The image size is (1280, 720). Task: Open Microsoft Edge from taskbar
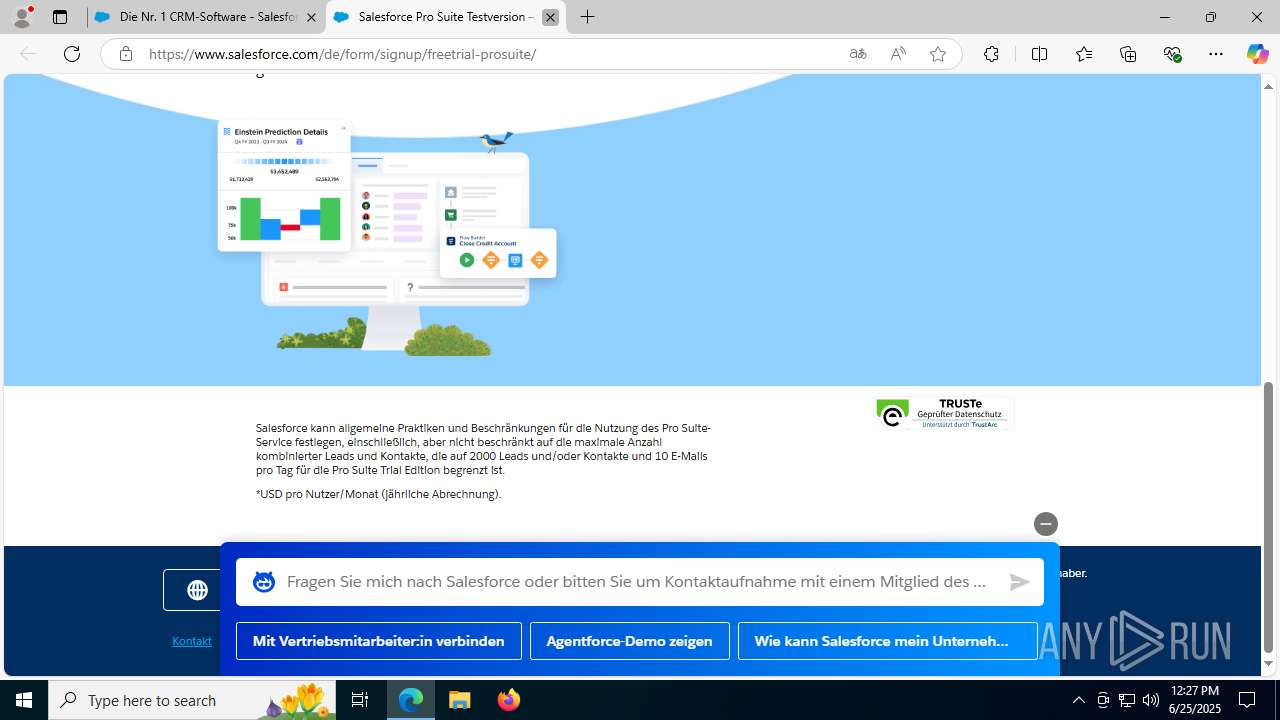pos(411,700)
